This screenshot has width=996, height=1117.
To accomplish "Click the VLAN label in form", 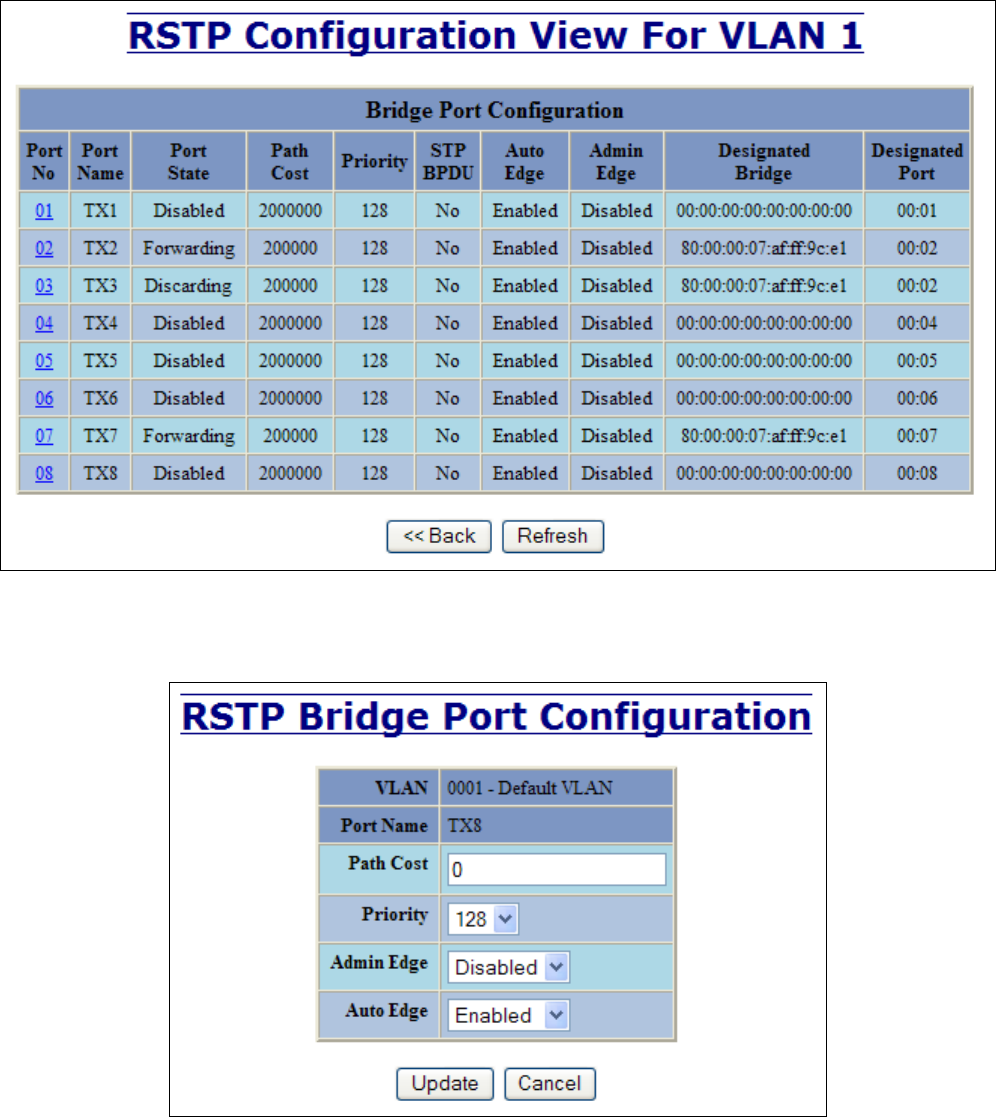I will tap(402, 788).
